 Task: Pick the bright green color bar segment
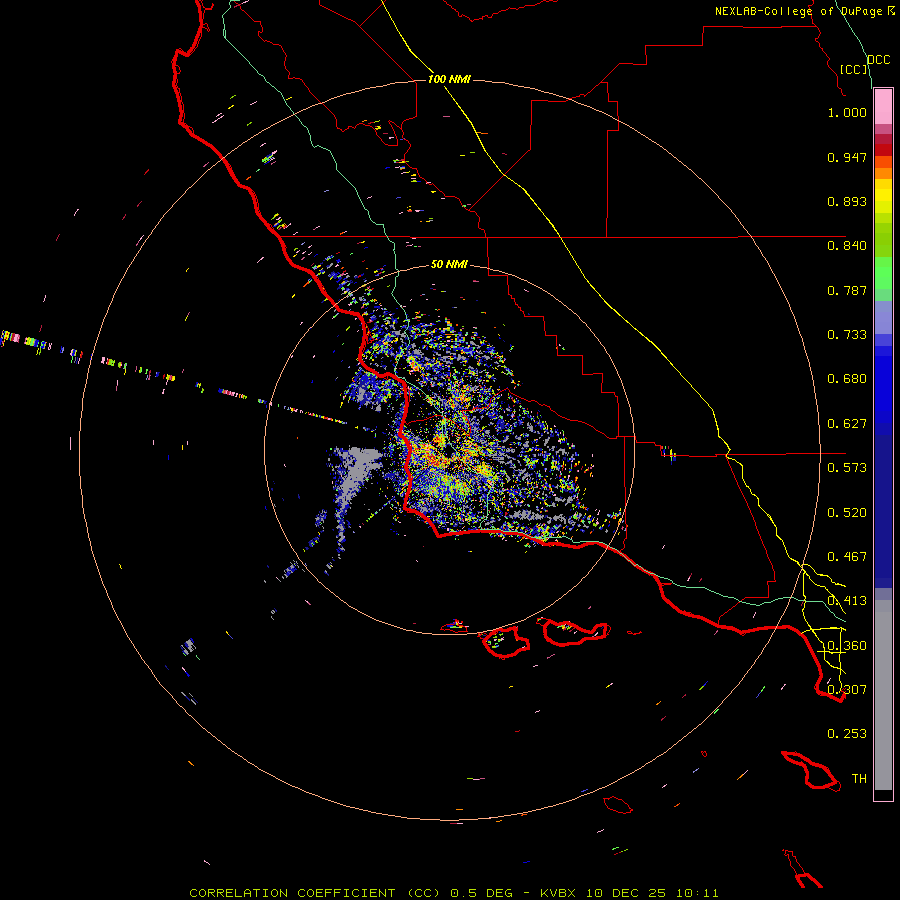pos(883,273)
